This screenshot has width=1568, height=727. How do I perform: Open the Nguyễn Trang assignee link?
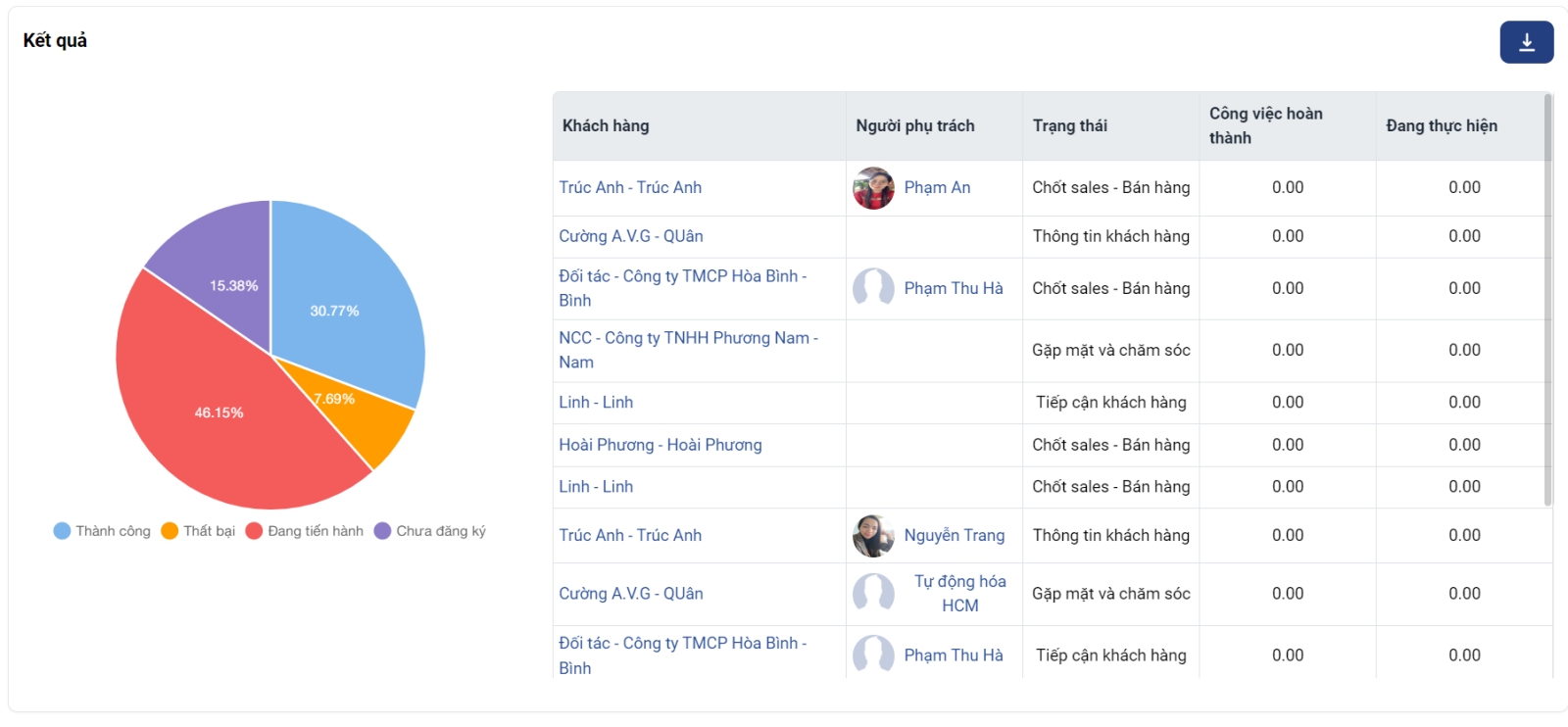pos(954,536)
